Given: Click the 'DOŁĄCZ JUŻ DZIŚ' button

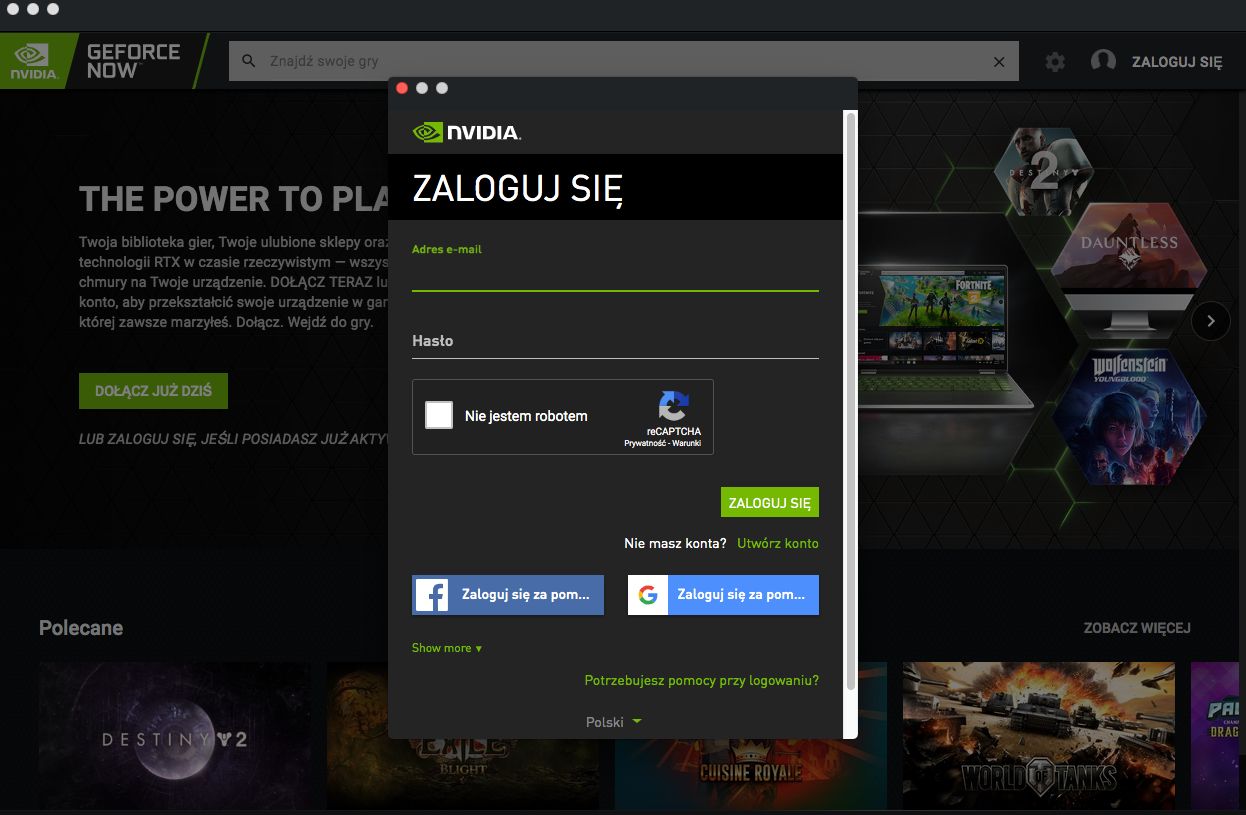Looking at the screenshot, I should [153, 391].
